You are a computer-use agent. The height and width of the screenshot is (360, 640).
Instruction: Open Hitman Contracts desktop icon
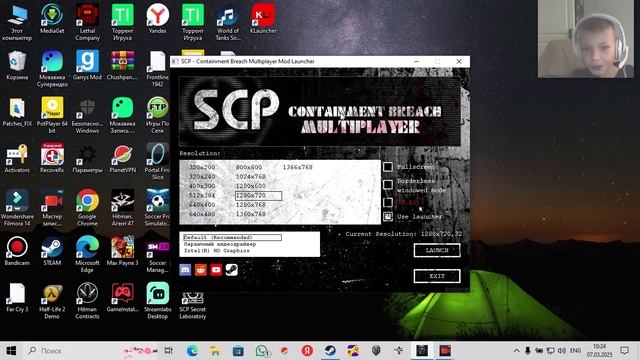tap(87, 301)
